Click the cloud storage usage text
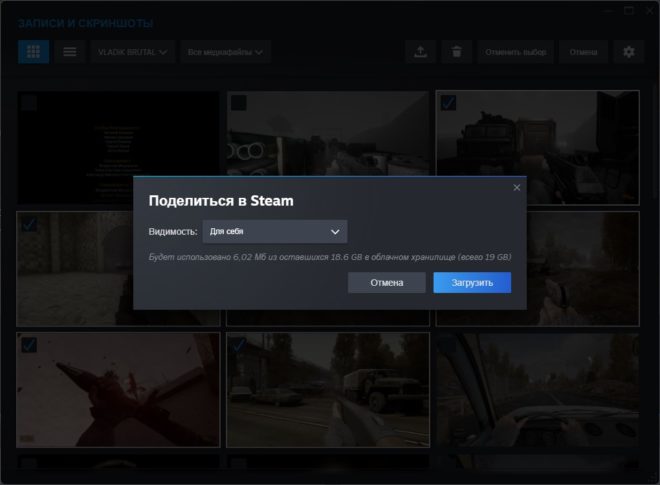Image resolution: width=660 pixels, height=485 pixels. [330, 257]
